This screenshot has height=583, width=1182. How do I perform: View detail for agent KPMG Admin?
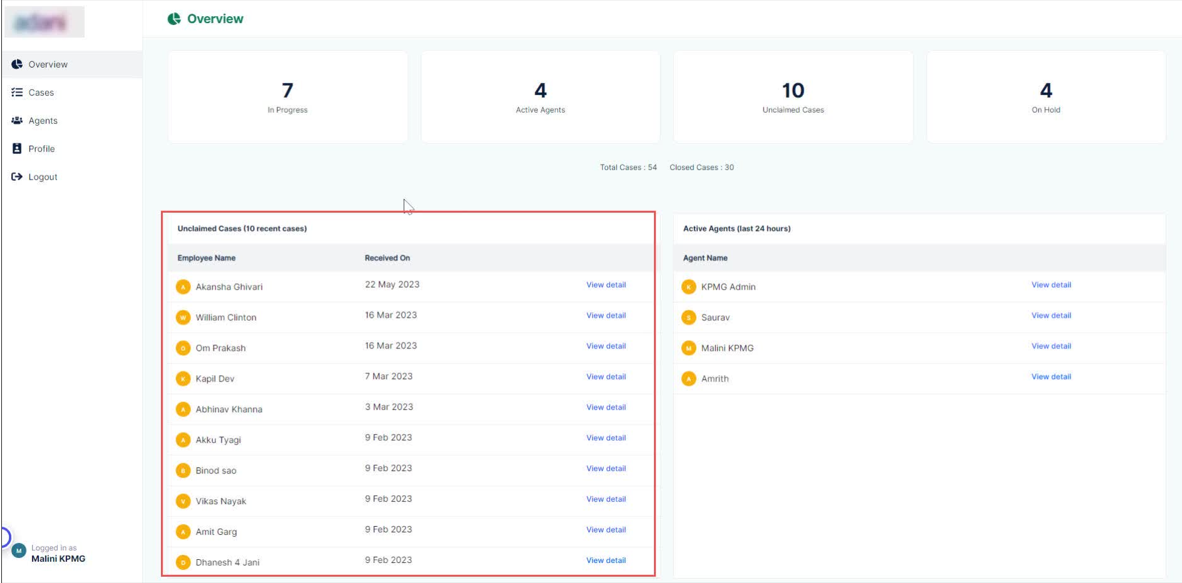tap(1051, 285)
